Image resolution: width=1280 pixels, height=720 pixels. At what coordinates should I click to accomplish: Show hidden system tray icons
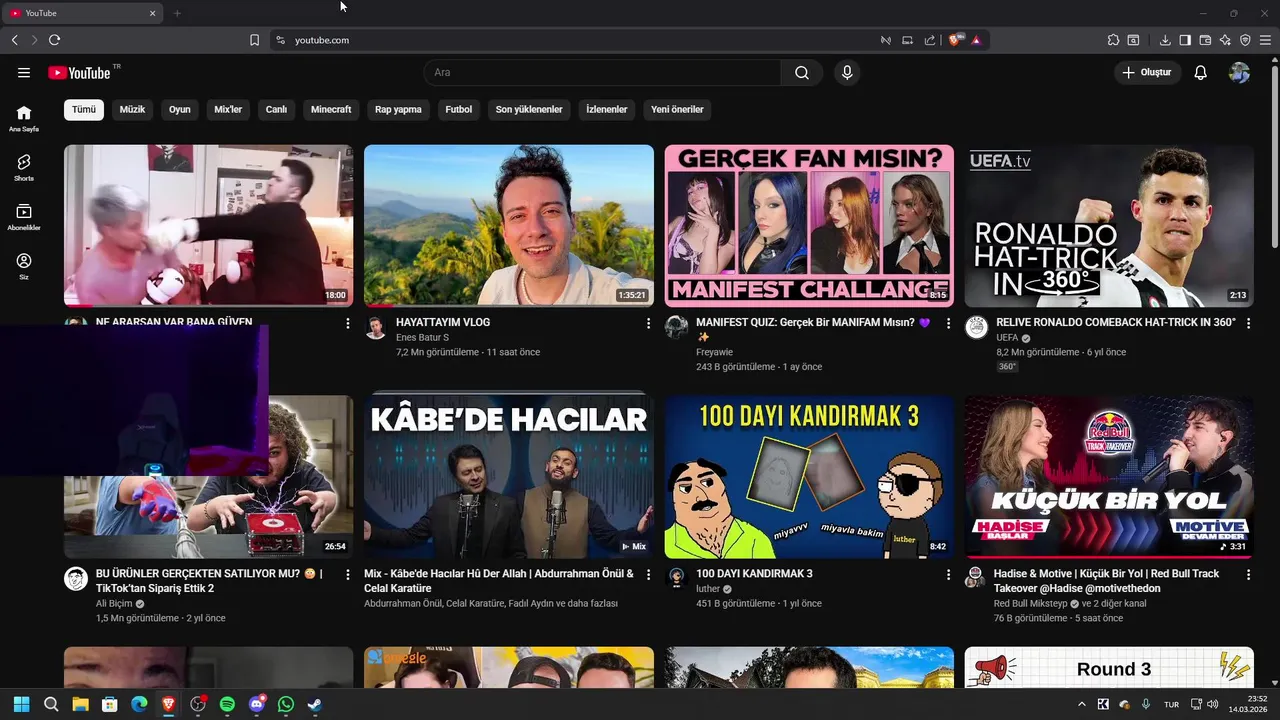click(1081, 704)
